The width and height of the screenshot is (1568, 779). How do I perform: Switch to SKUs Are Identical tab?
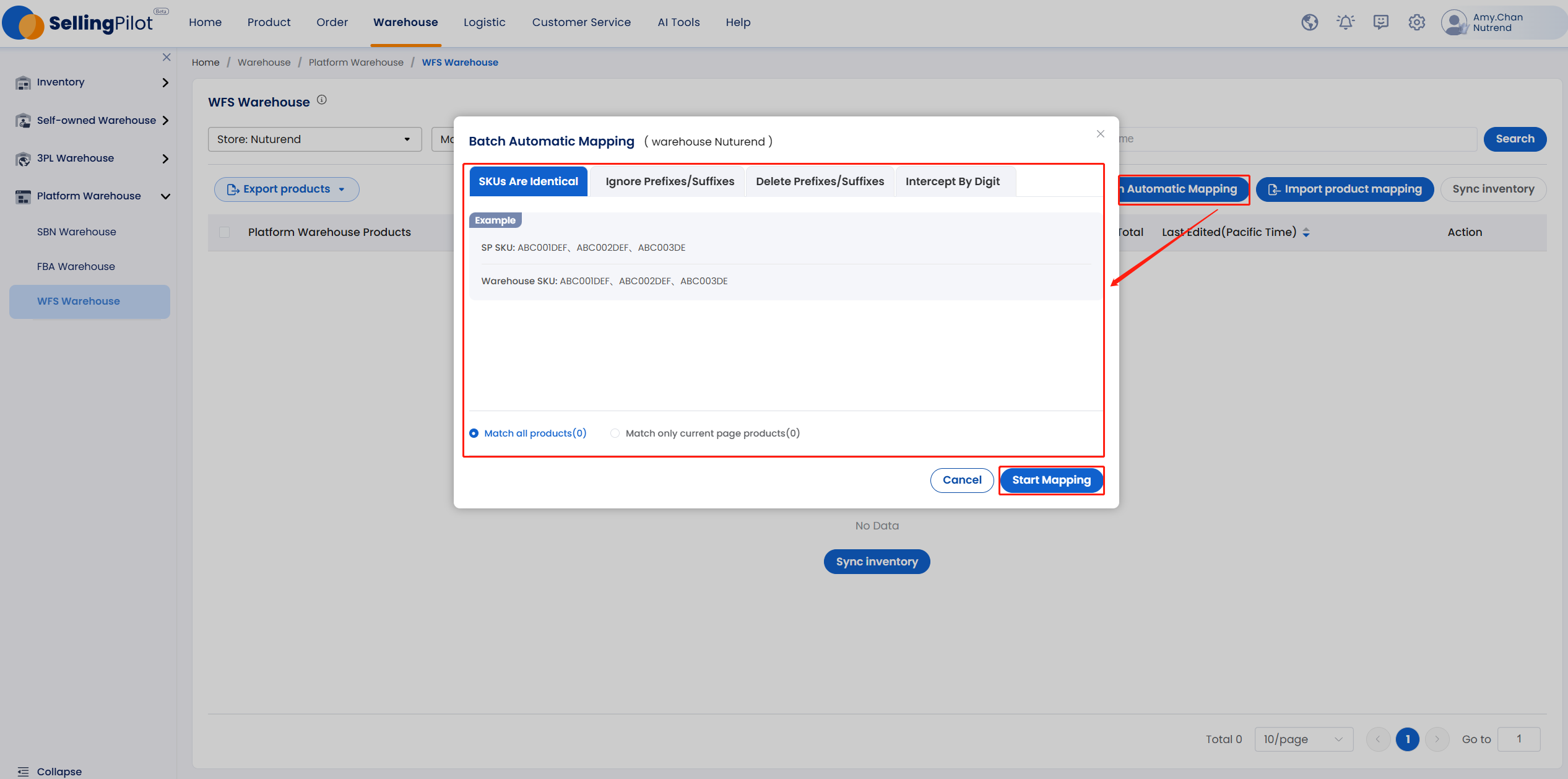pos(528,181)
